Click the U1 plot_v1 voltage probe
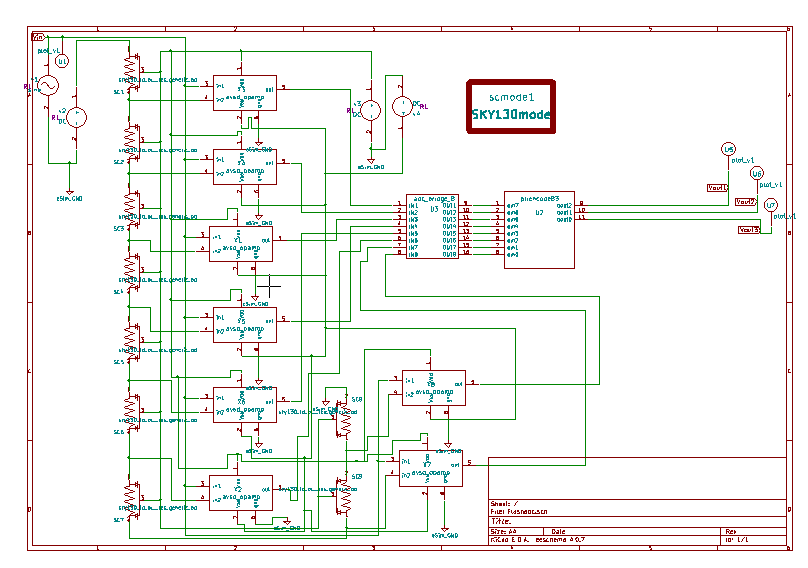Screen dimensions: 808x568 (62, 61)
